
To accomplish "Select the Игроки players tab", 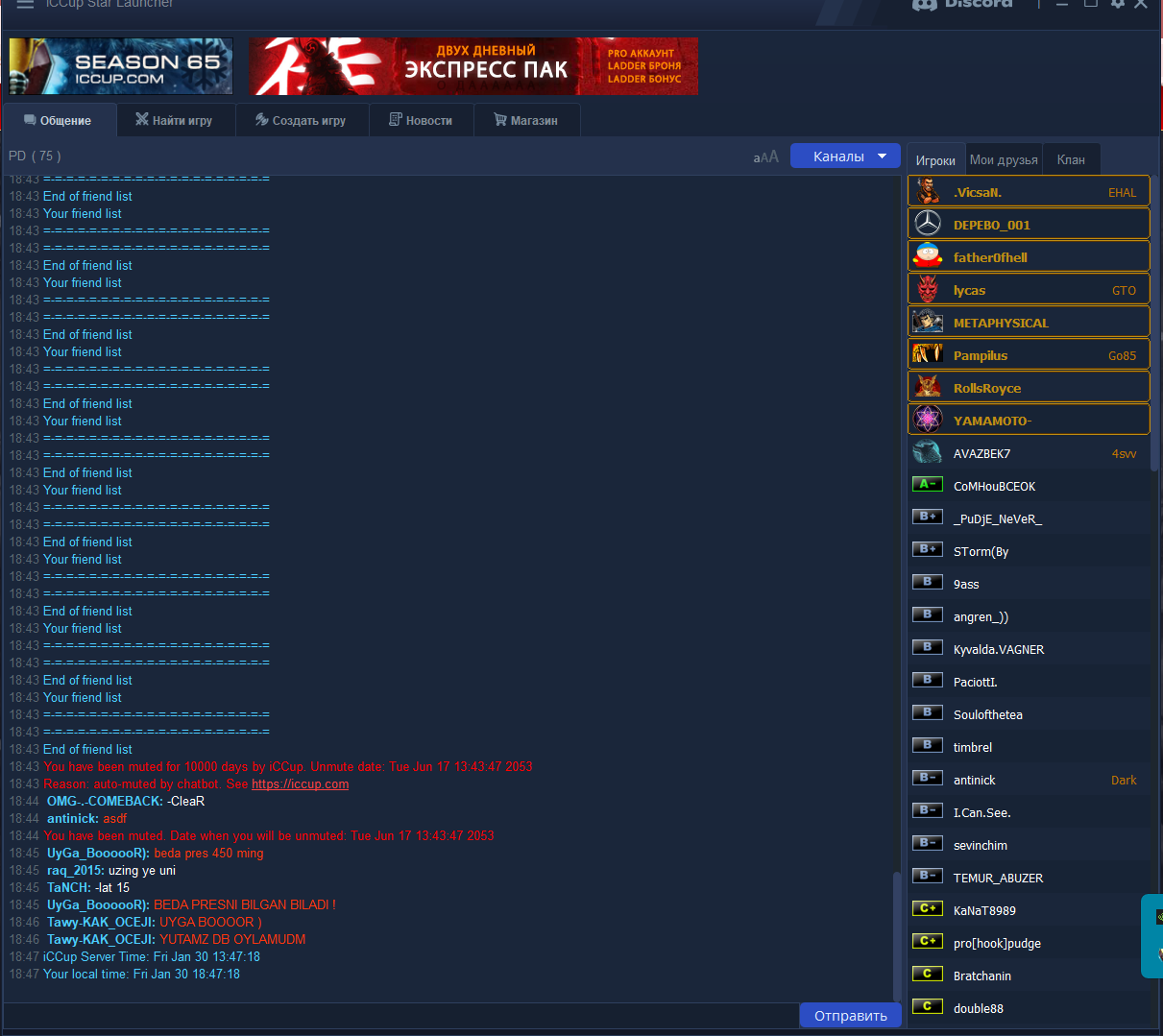I will (935, 160).
